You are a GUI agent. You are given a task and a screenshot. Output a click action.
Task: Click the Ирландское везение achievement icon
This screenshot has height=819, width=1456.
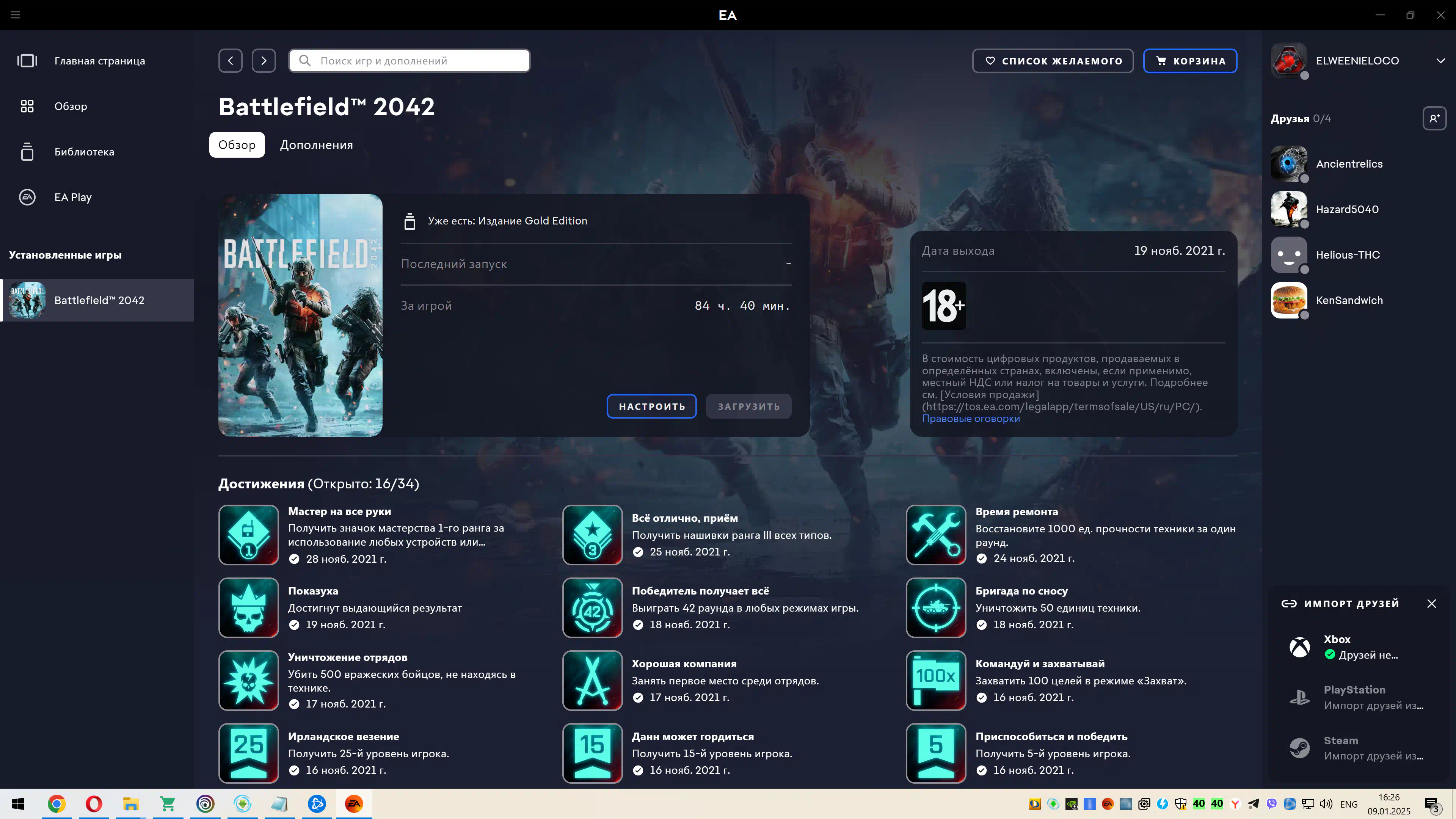coord(249,753)
